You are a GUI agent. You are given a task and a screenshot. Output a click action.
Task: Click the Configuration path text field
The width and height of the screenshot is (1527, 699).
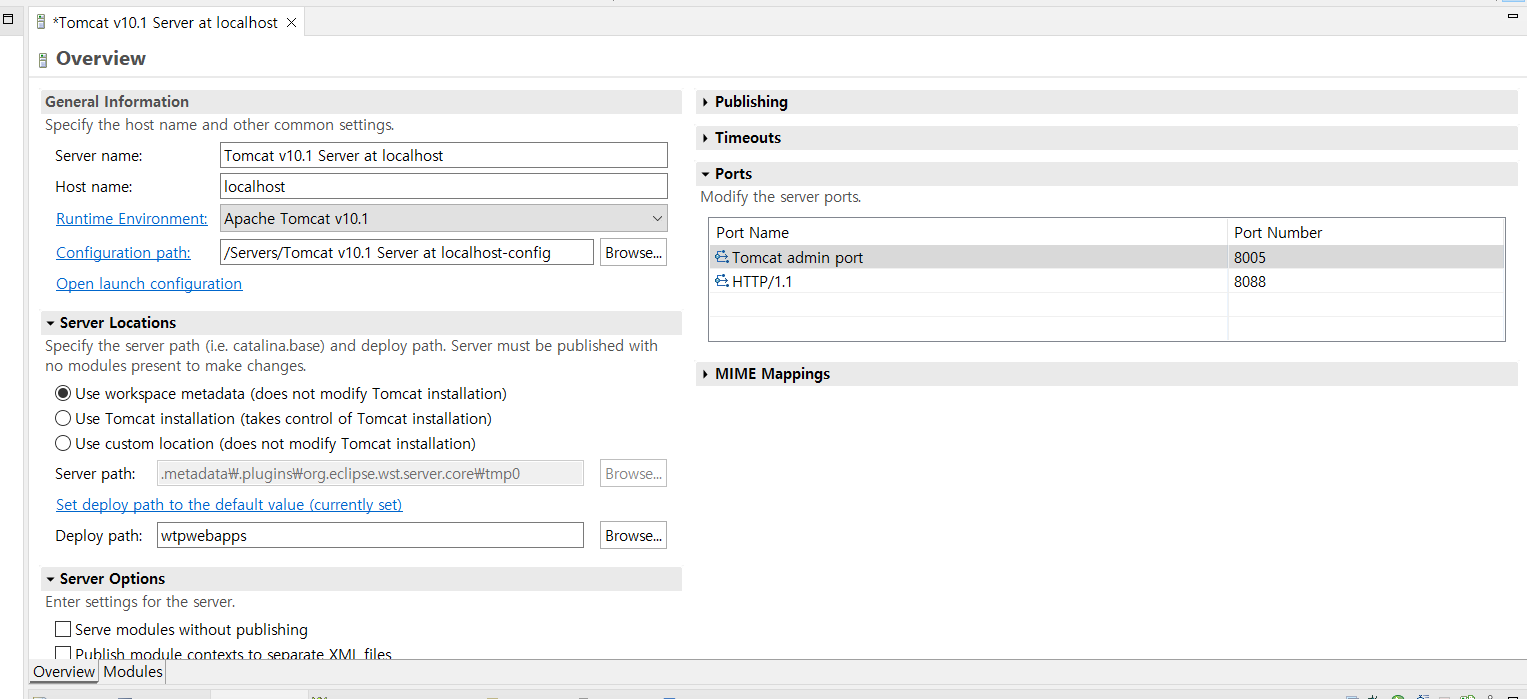click(x=407, y=252)
